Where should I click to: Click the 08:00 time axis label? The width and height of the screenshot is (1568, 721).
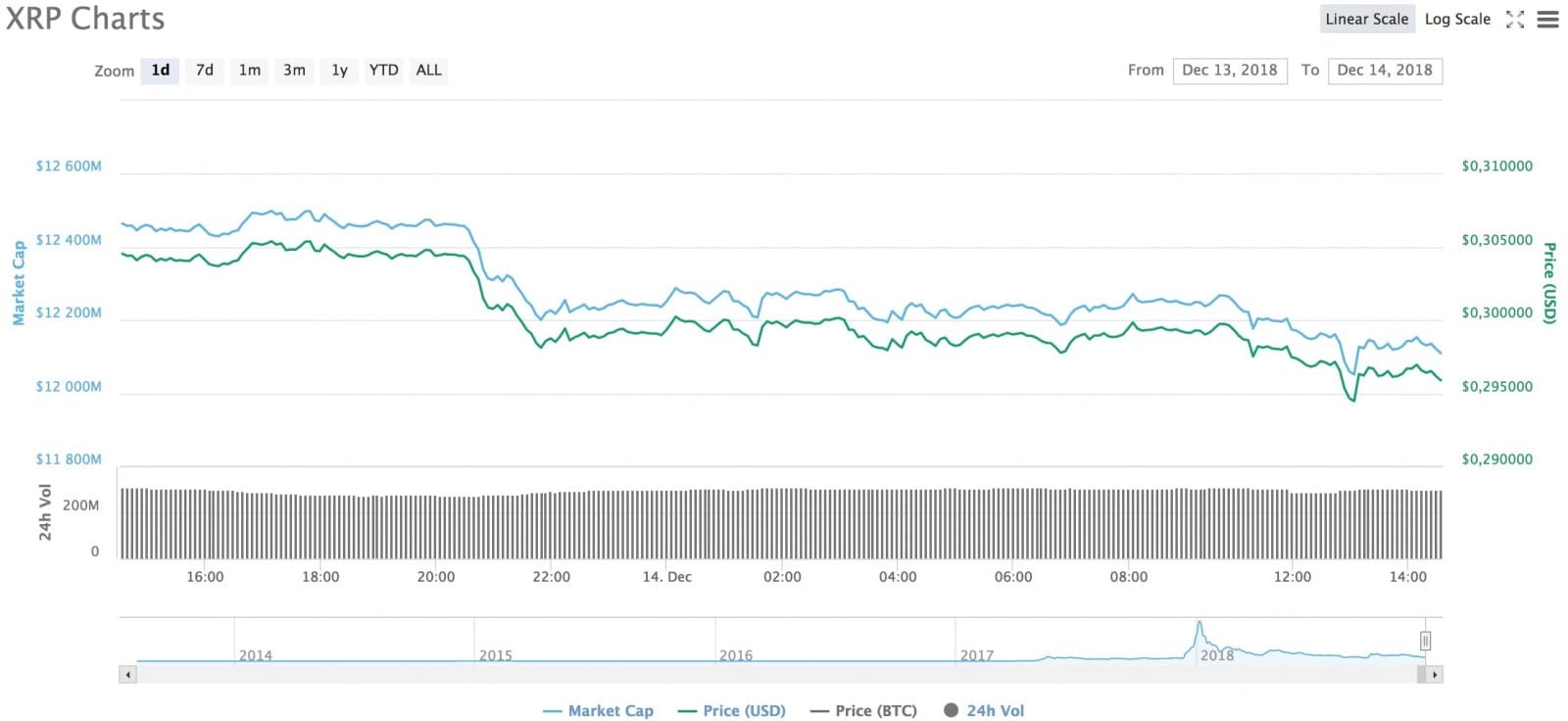point(1128,577)
